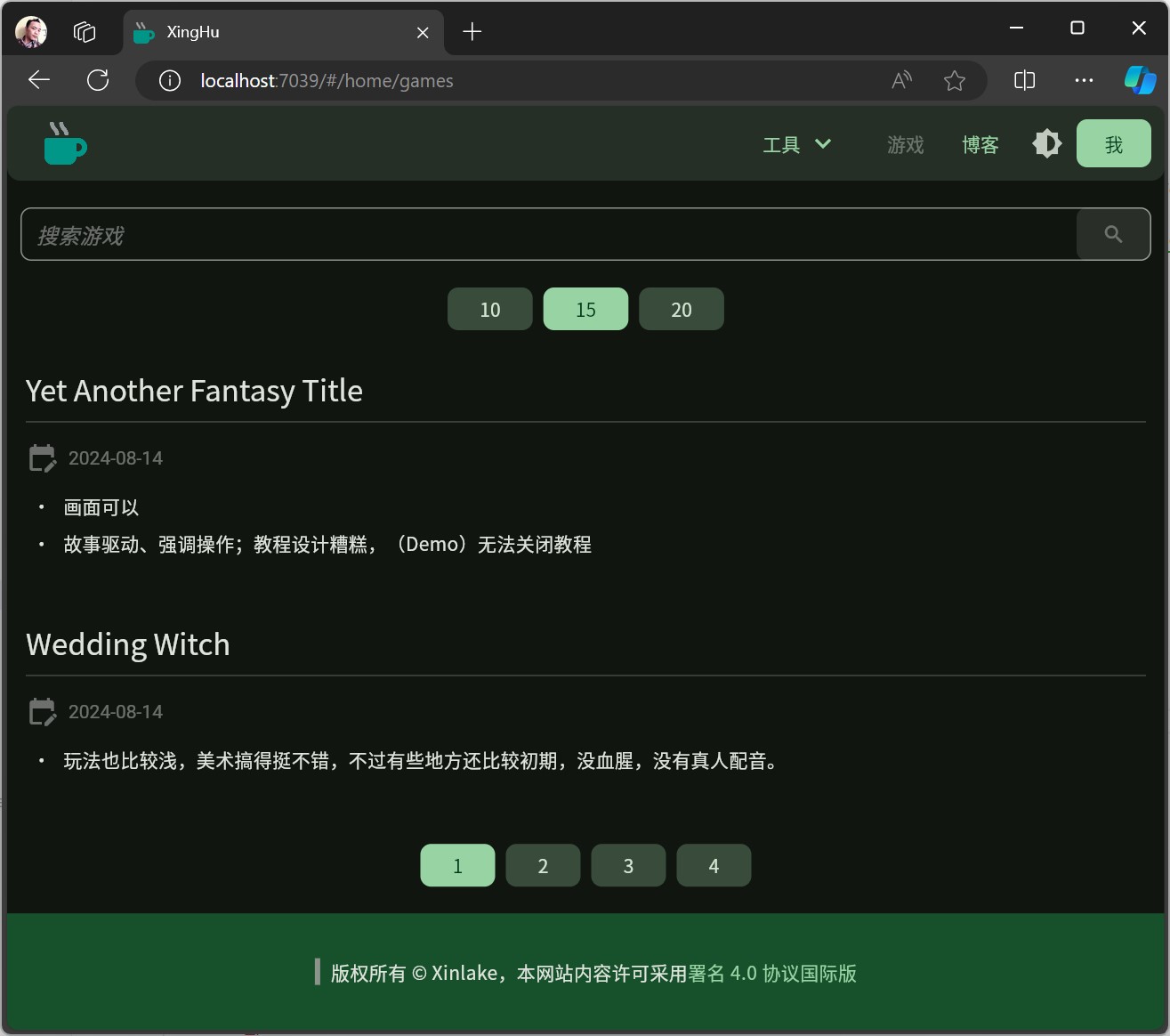View site information icon in address bar
Screen dimensions: 1170x1036
tap(169, 81)
